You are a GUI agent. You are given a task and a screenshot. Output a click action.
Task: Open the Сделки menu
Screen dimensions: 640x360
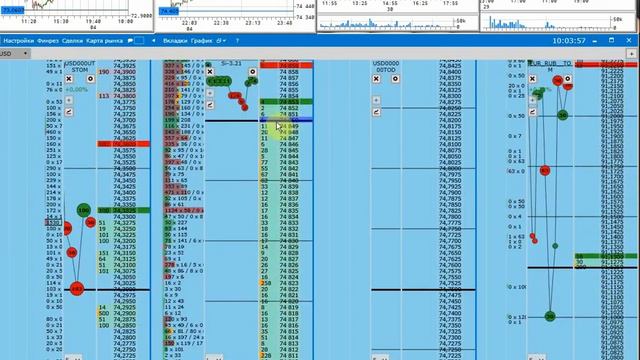coord(72,41)
